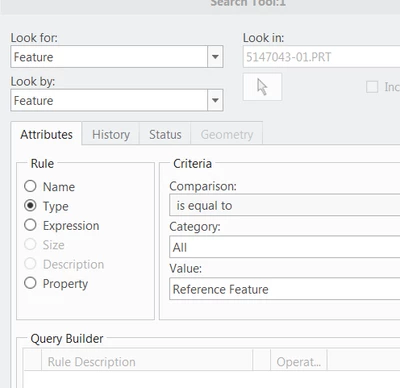Select the Expression rule radio button
The width and height of the screenshot is (400, 388).
pyautogui.click(x=30, y=225)
